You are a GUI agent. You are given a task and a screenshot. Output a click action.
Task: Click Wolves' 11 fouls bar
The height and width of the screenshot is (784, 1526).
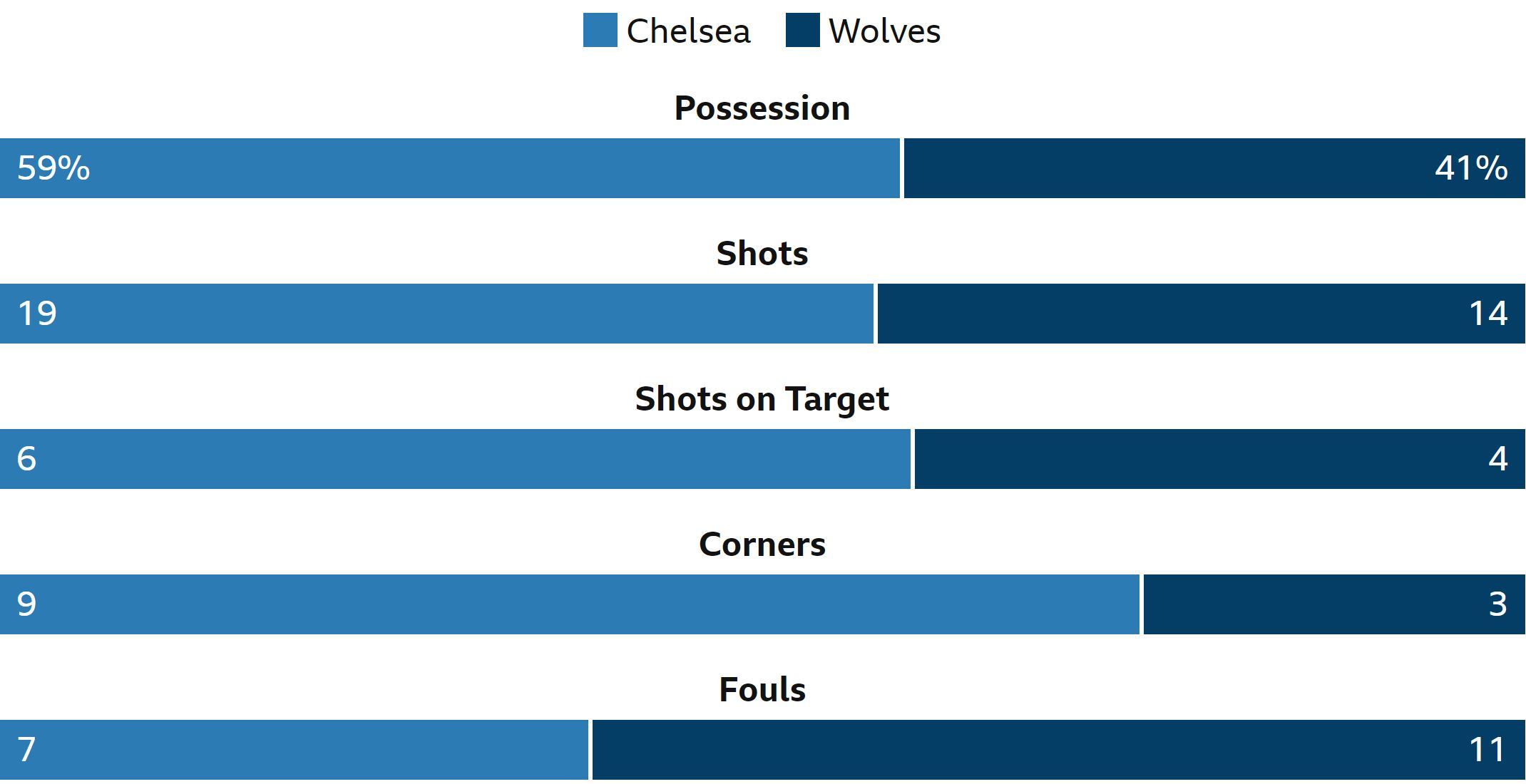click(1059, 750)
